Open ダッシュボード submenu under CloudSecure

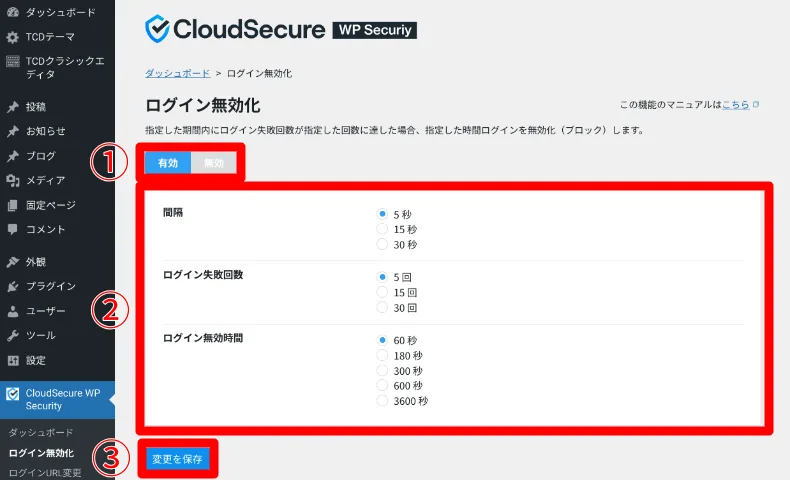point(41,433)
